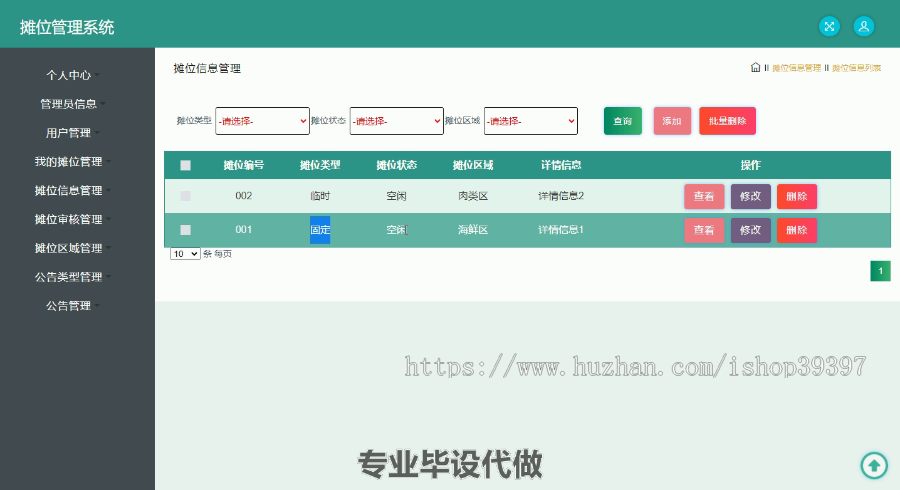Viewport: 900px width, 490px height.
Task: Click the 详情信息 column header
Action: point(561,165)
